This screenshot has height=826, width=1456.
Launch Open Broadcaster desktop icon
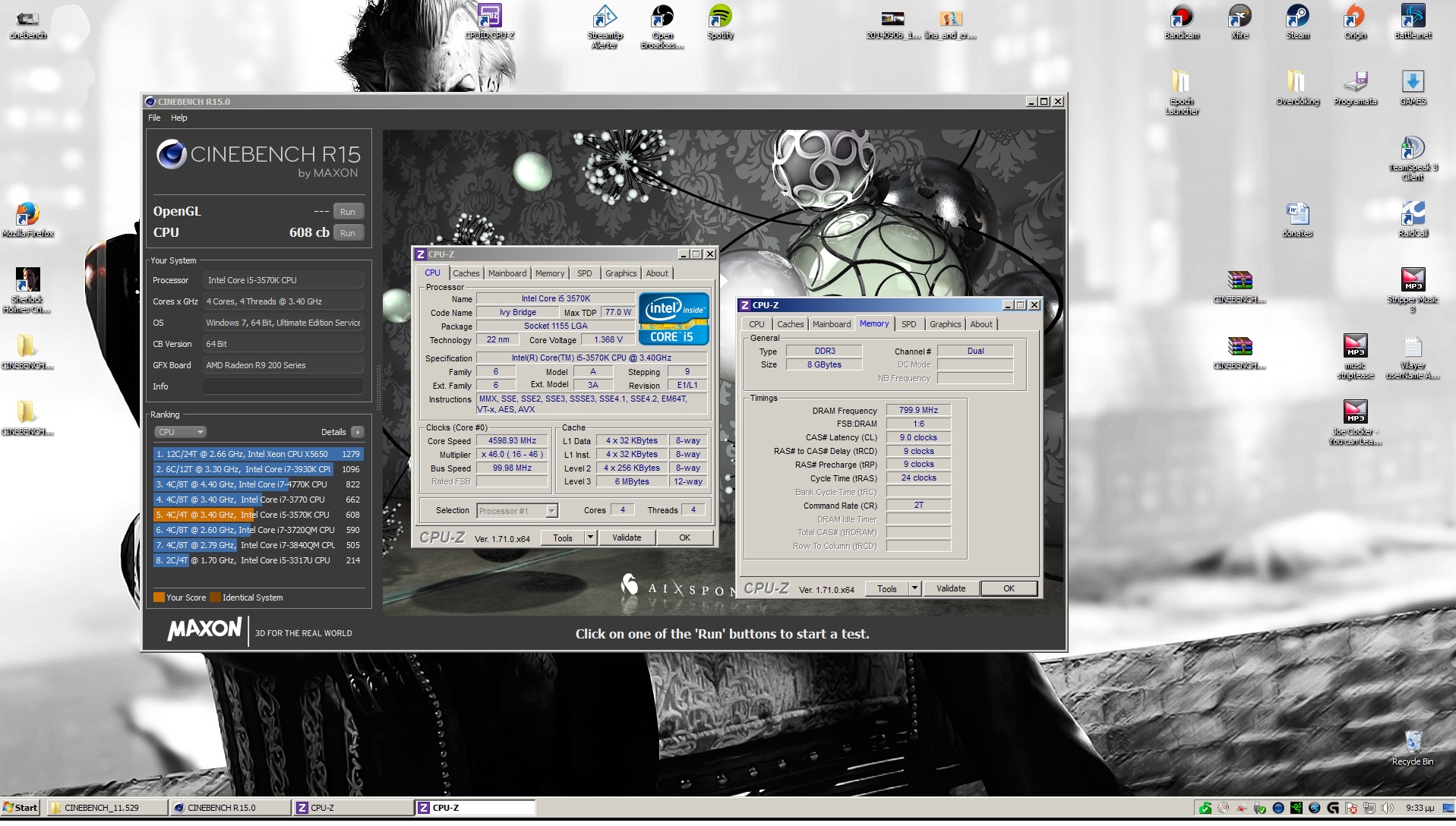click(662, 27)
